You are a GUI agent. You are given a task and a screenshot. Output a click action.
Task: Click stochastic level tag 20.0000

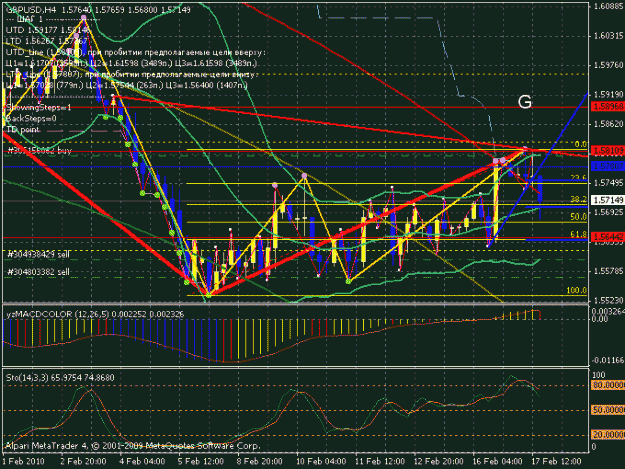click(608, 435)
